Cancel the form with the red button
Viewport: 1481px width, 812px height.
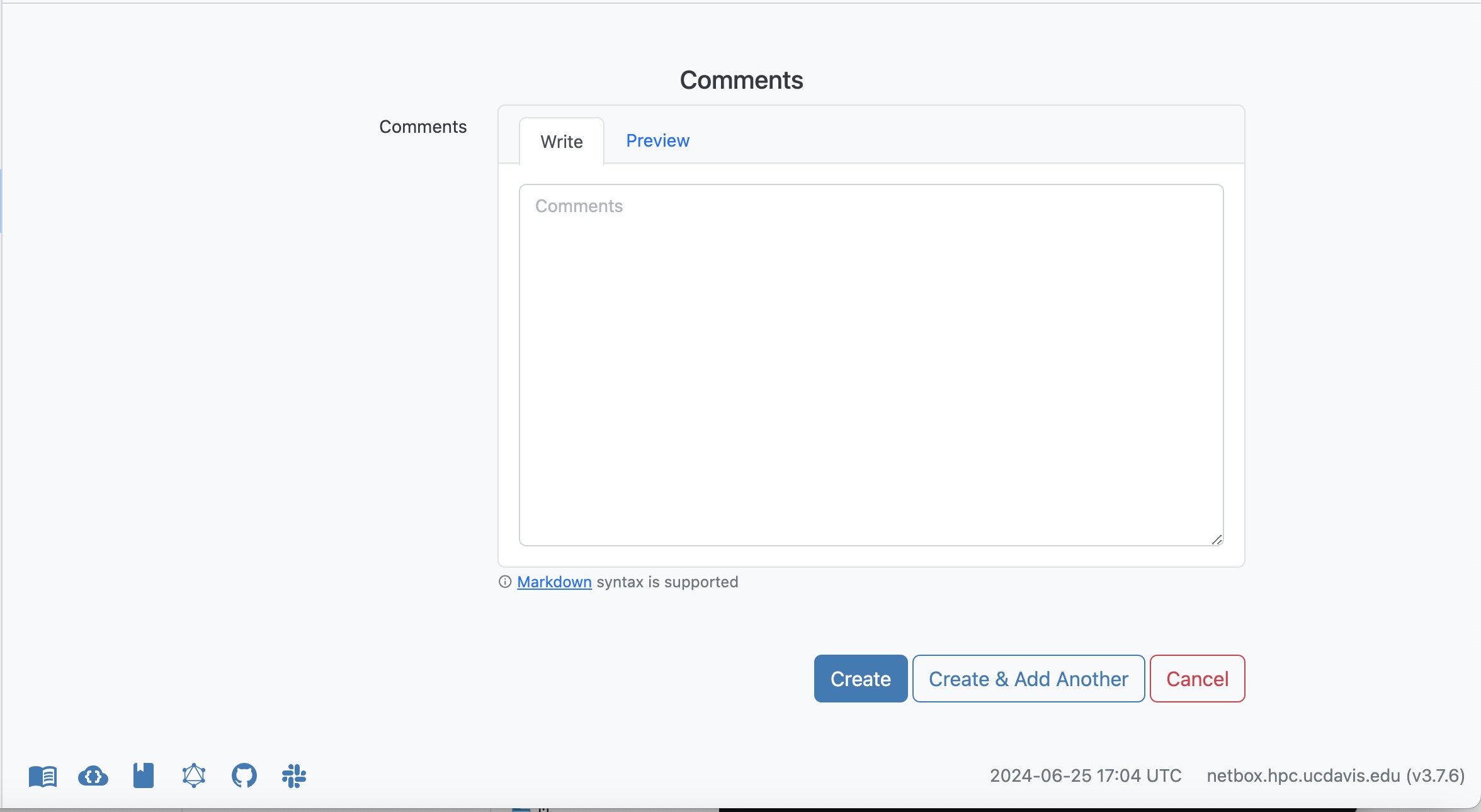pos(1197,679)
